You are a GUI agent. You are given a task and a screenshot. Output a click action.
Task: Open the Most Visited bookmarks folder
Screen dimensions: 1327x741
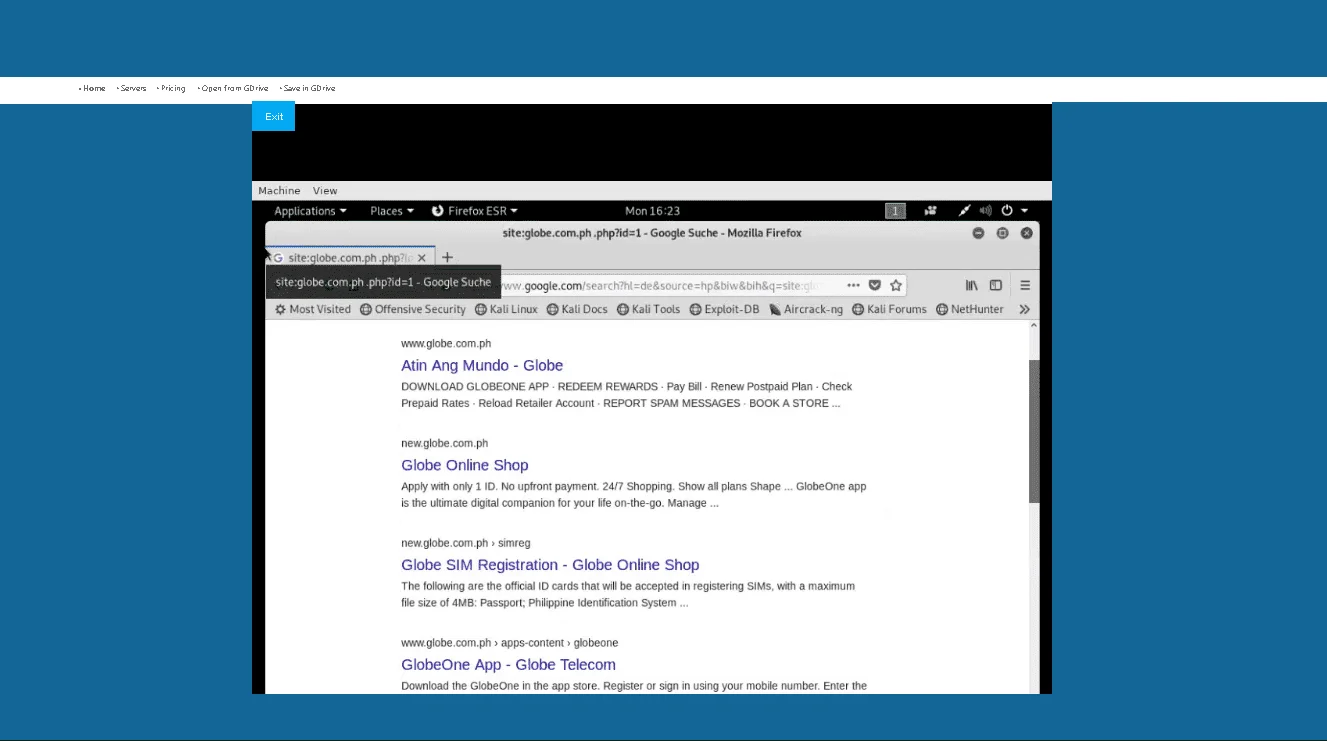tap(313, 310)
